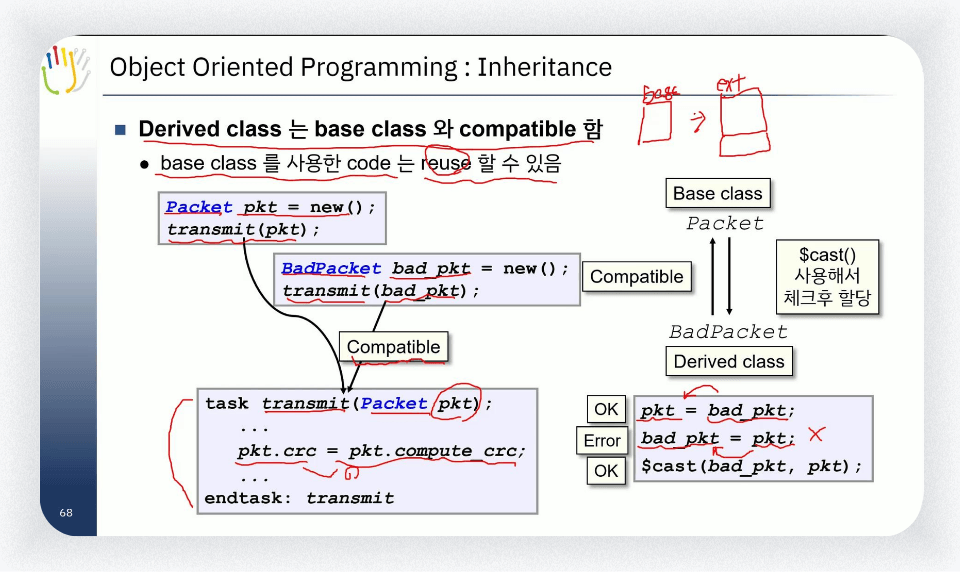Click the italic 'Packet' class name under Base class
960x572 pixels.
[725, 223]
